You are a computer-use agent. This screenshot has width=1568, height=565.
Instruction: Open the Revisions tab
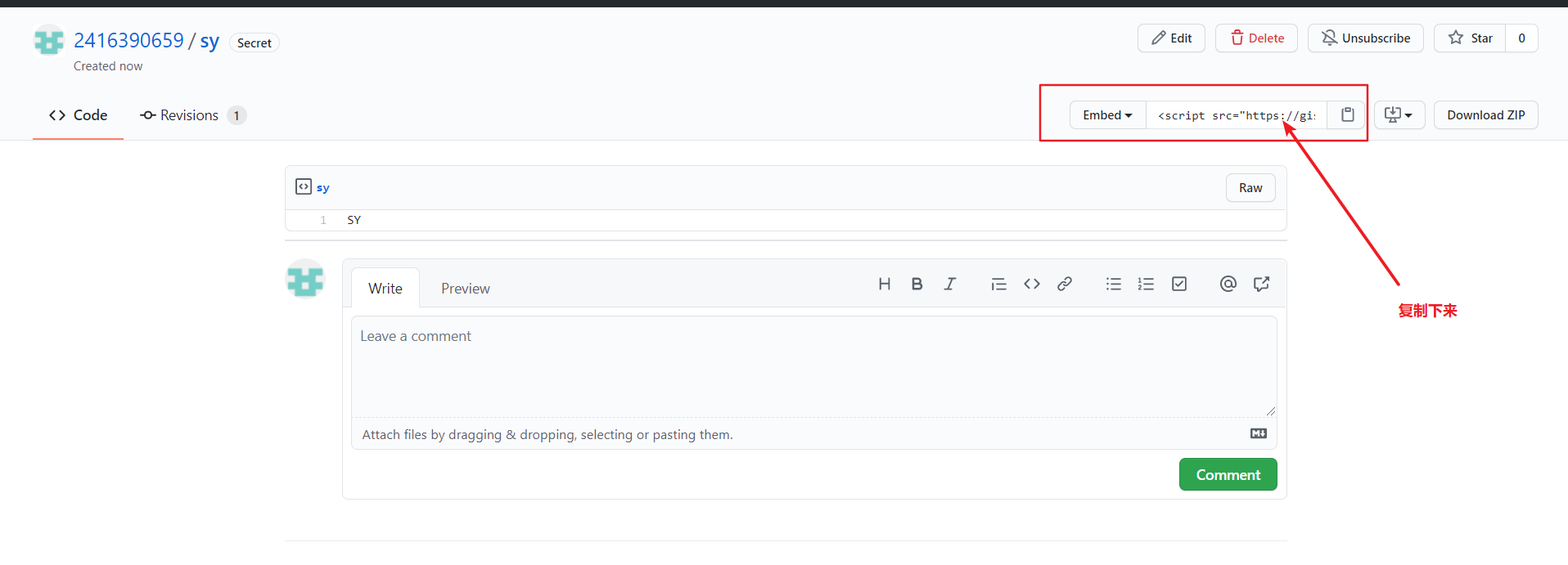tap(192, 115)
